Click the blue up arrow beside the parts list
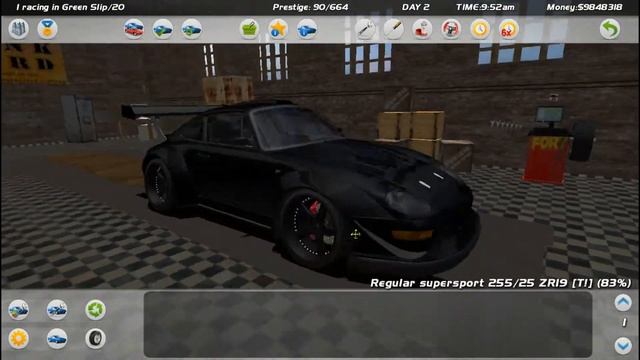Viewport: 640px width, 360px height. pyautogui.click(x=623, y=302)
